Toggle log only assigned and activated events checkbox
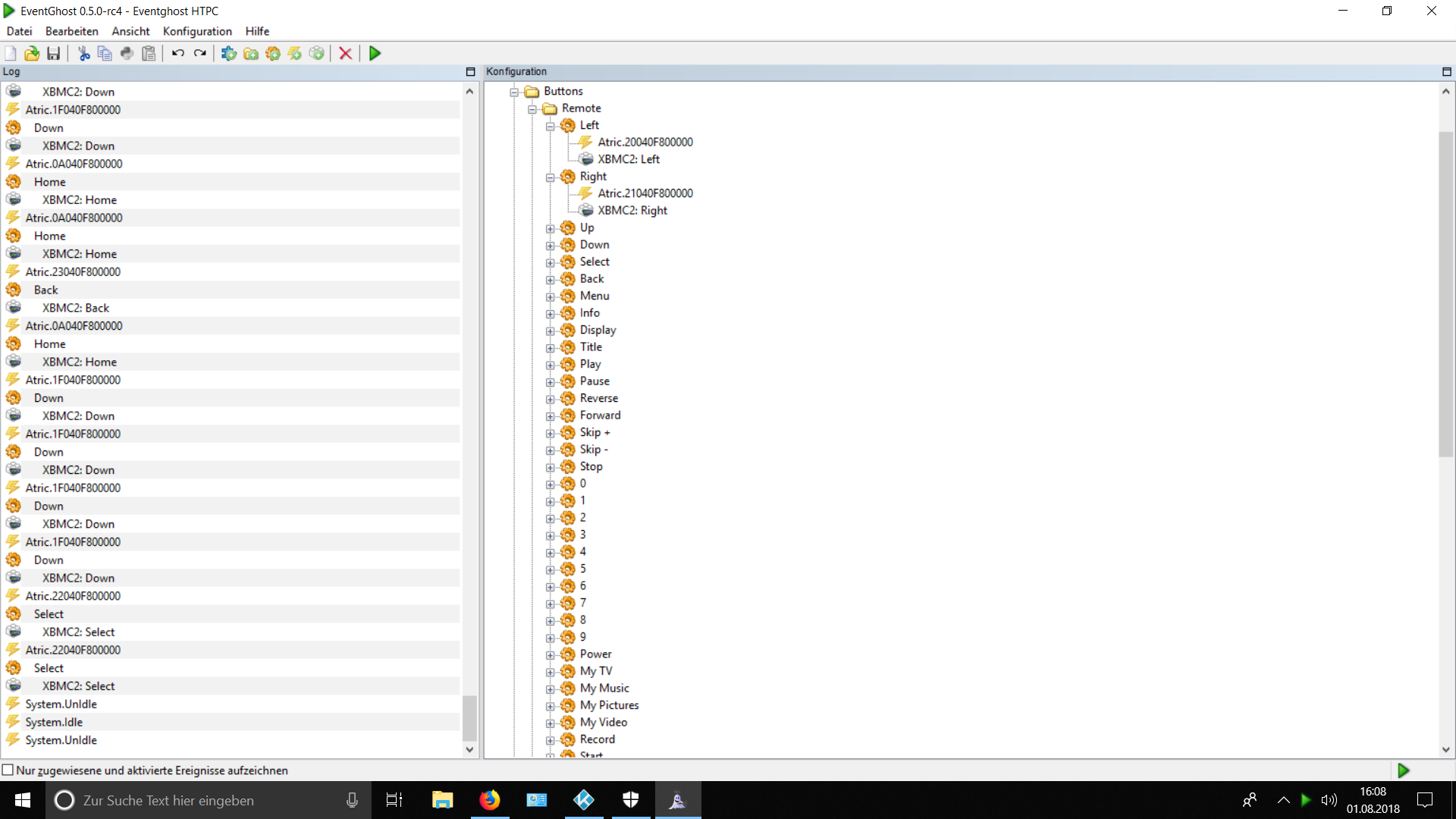1456x819 pixels. pyautogui.click(x=8, y=770)
